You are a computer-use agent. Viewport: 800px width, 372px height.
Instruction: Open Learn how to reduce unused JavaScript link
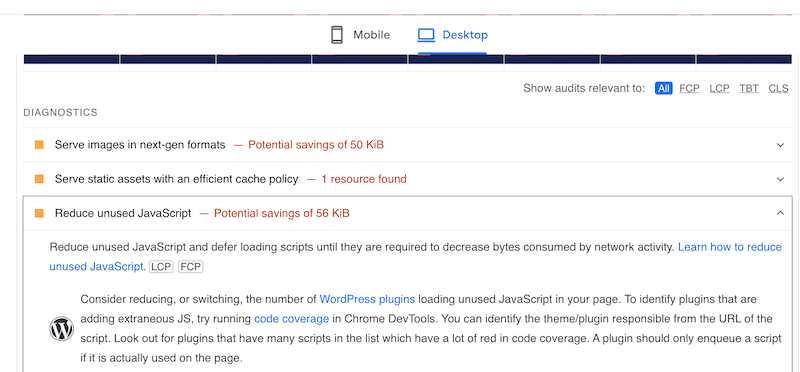click(x=730, y=247)
